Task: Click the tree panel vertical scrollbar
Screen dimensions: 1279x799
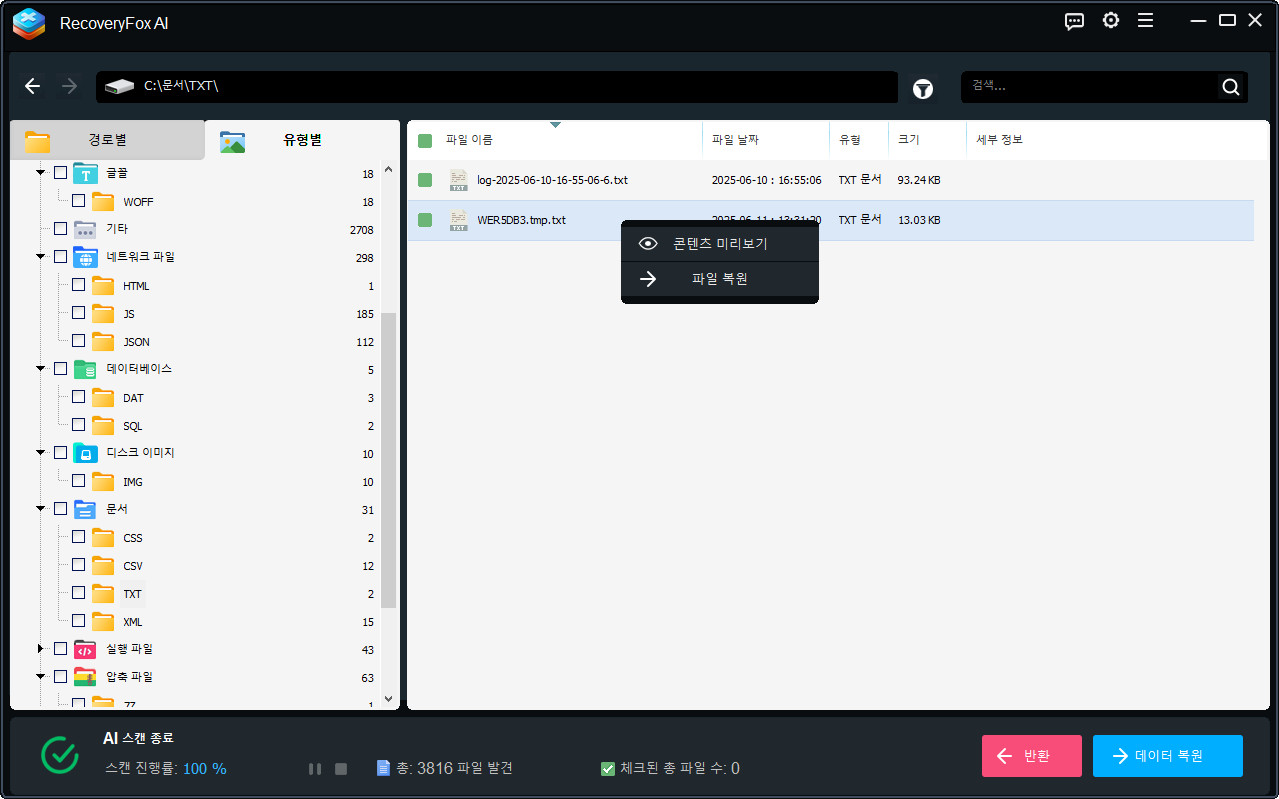Action: [389, 460]
